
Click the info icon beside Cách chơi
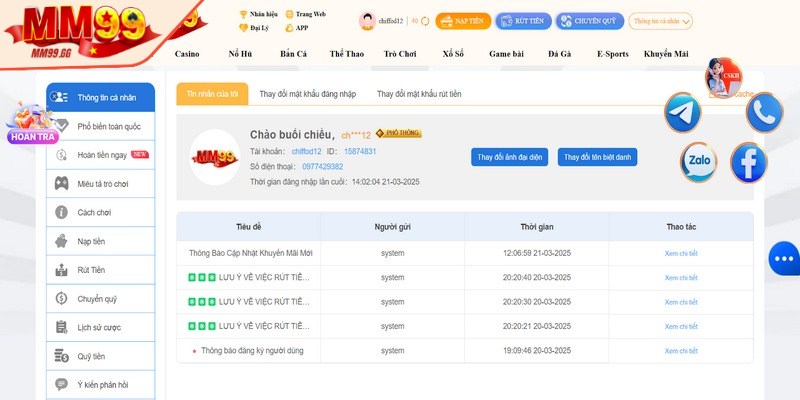pos(61,212)
